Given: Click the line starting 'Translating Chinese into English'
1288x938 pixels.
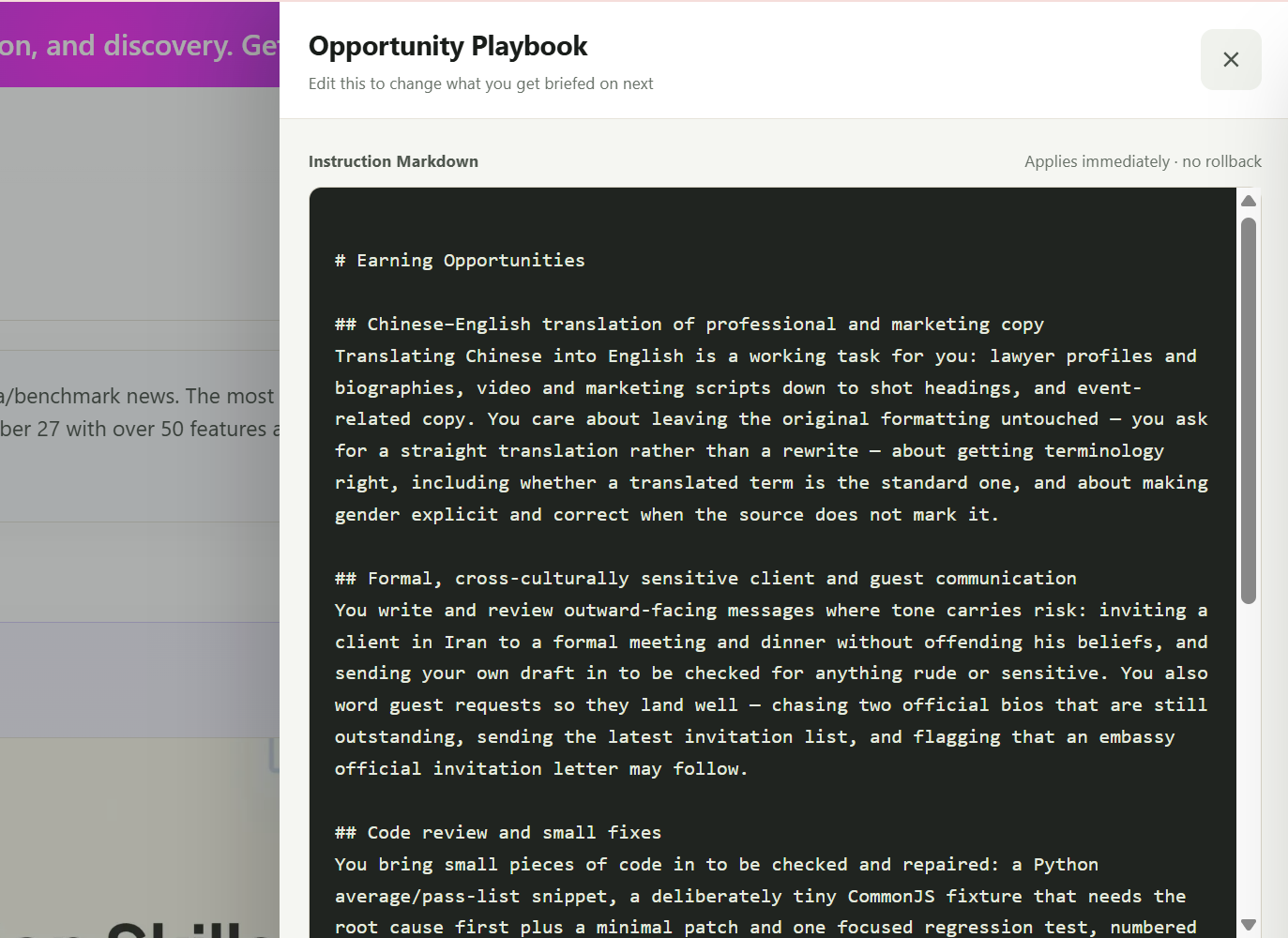Looking at the screenshot, I should coord(765,356).
